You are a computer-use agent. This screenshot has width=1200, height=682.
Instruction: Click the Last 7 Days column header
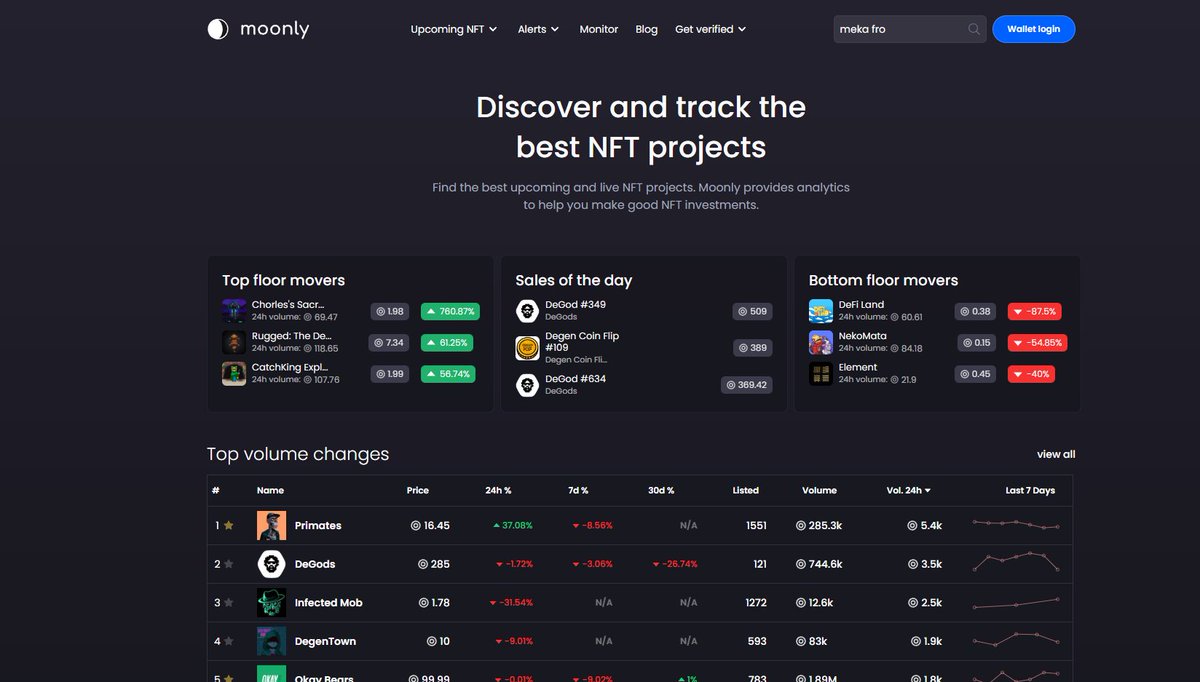[1030, 490]
